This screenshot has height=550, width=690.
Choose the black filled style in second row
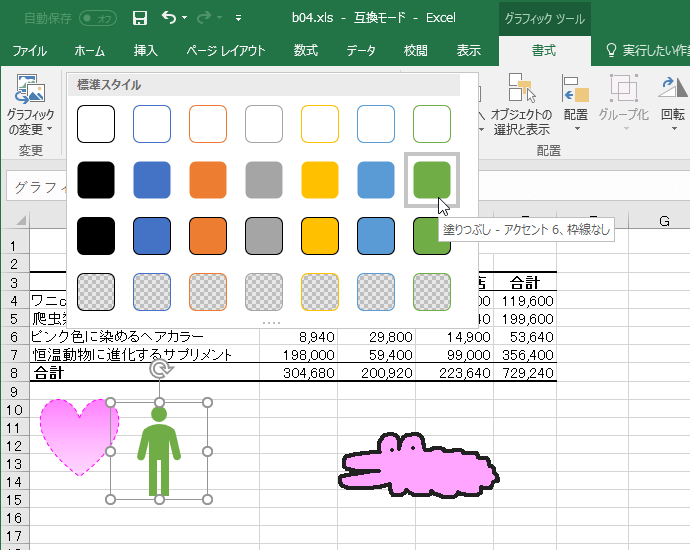tap(96, 180)
